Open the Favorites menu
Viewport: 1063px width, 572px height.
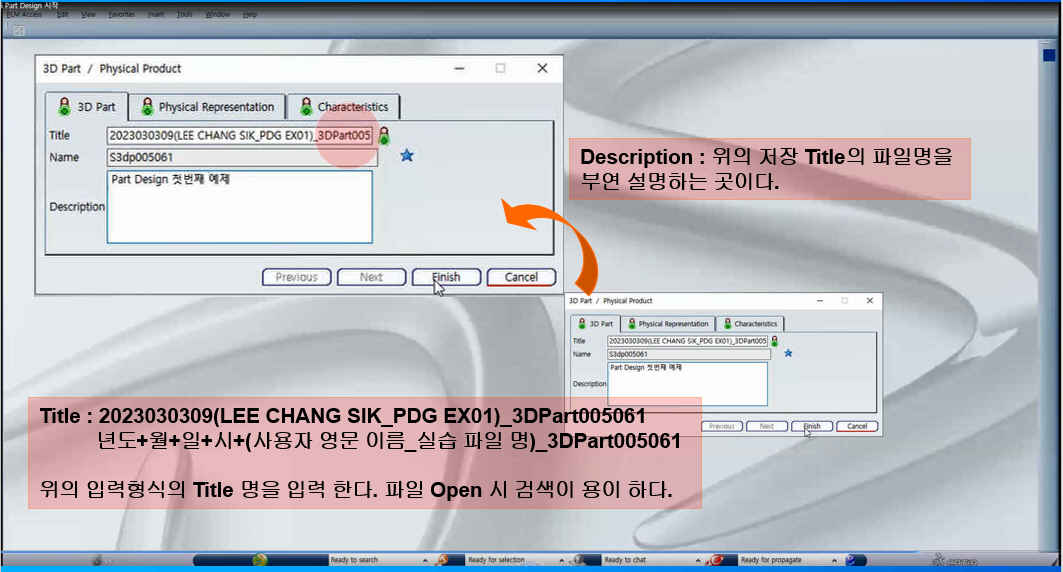121,14
